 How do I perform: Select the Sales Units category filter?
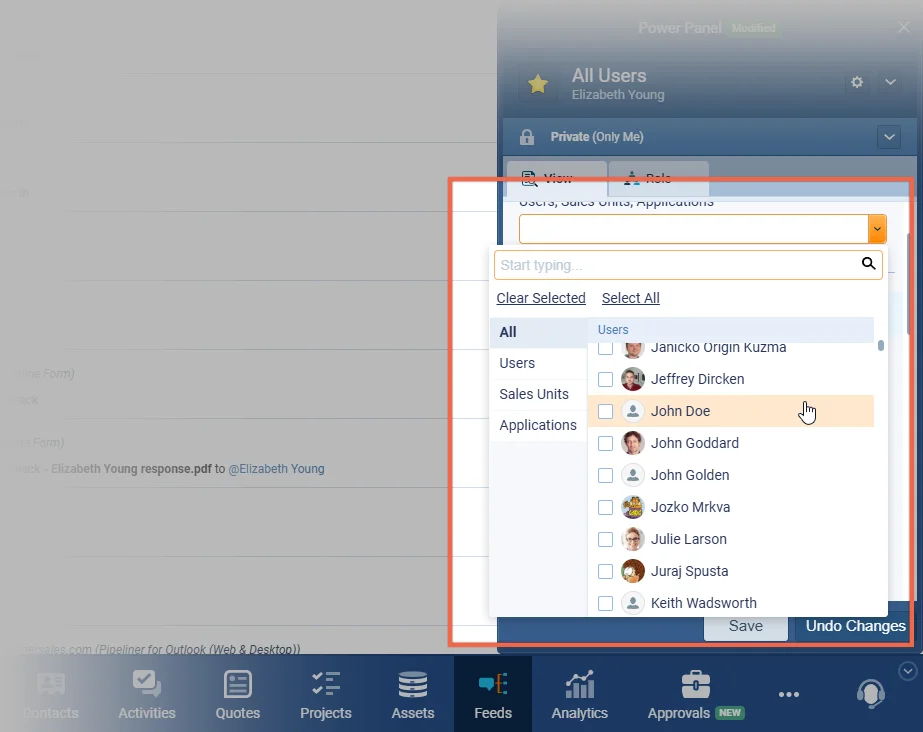click(x=539, y=394)
